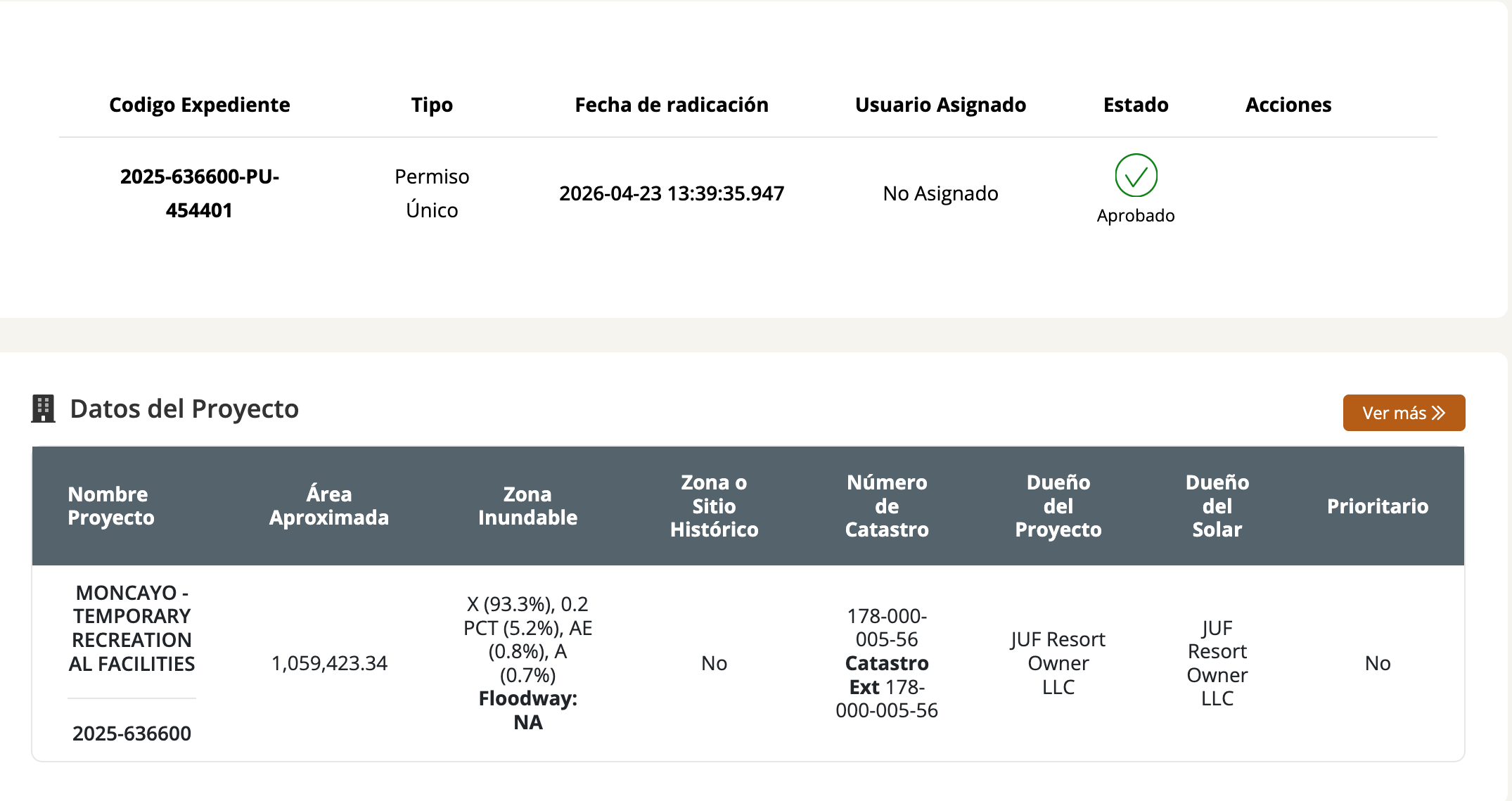Click project number 2025-636600
Viewport: 1512px width, 801px height.
point(132,733)
